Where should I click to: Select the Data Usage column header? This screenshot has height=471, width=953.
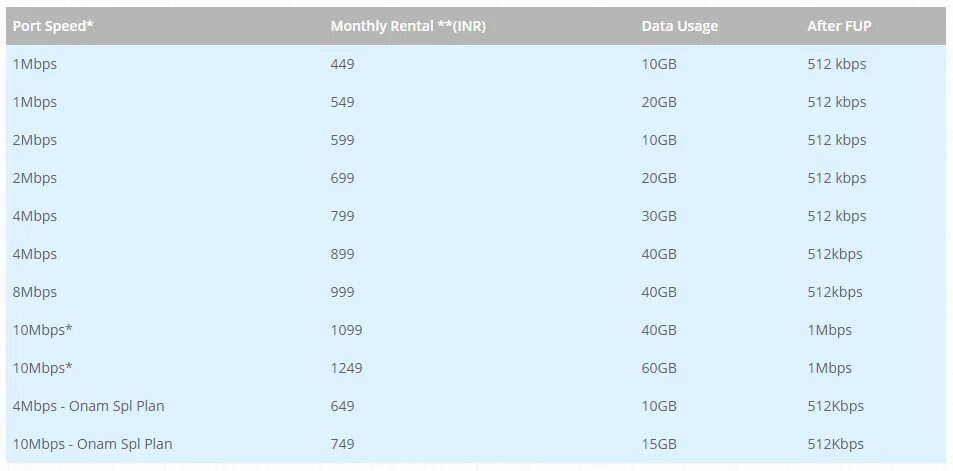tap(679, 27)
